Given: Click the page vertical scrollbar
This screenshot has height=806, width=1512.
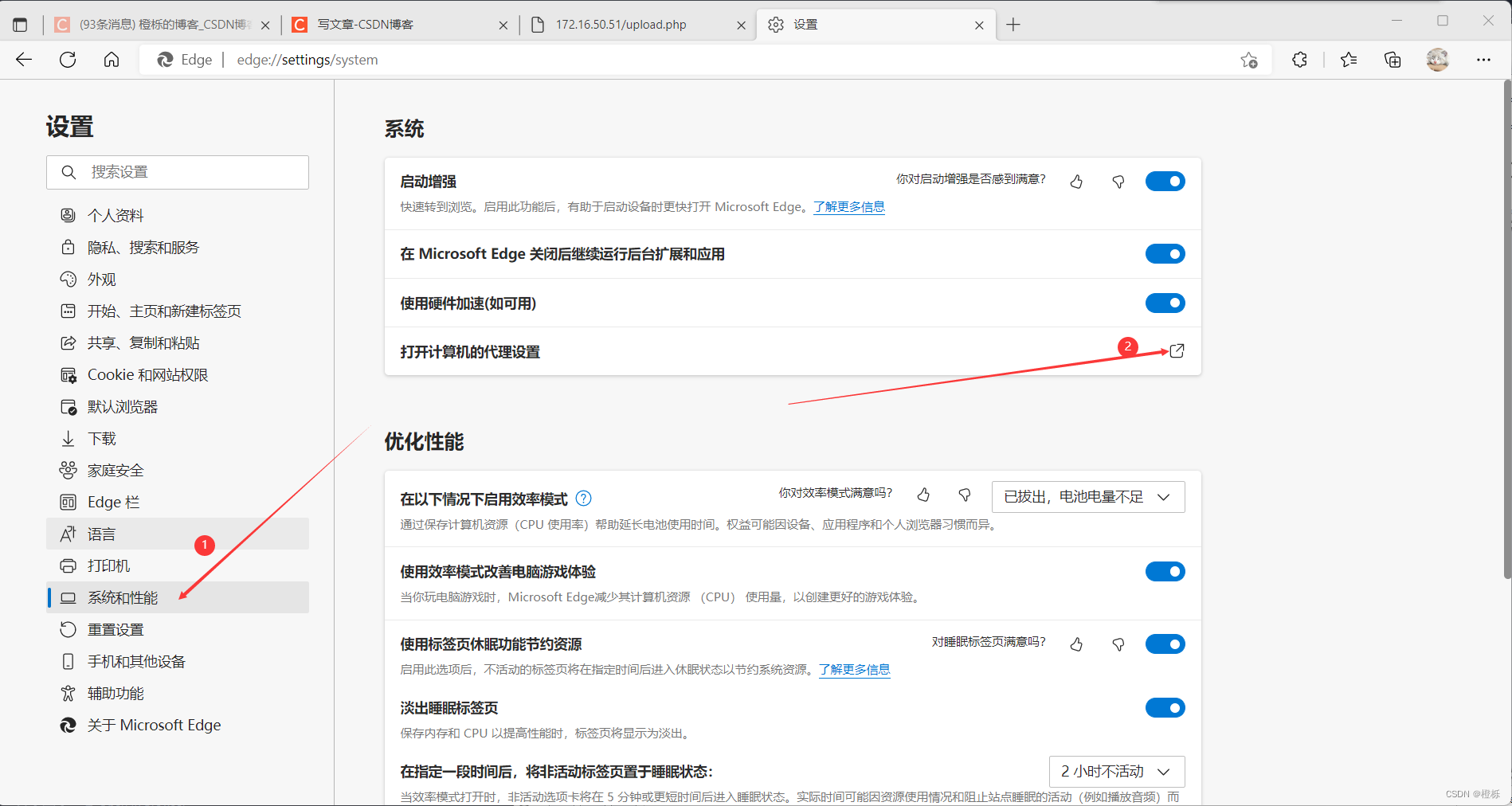Looking at the screenshot, I should [1506, 331].
